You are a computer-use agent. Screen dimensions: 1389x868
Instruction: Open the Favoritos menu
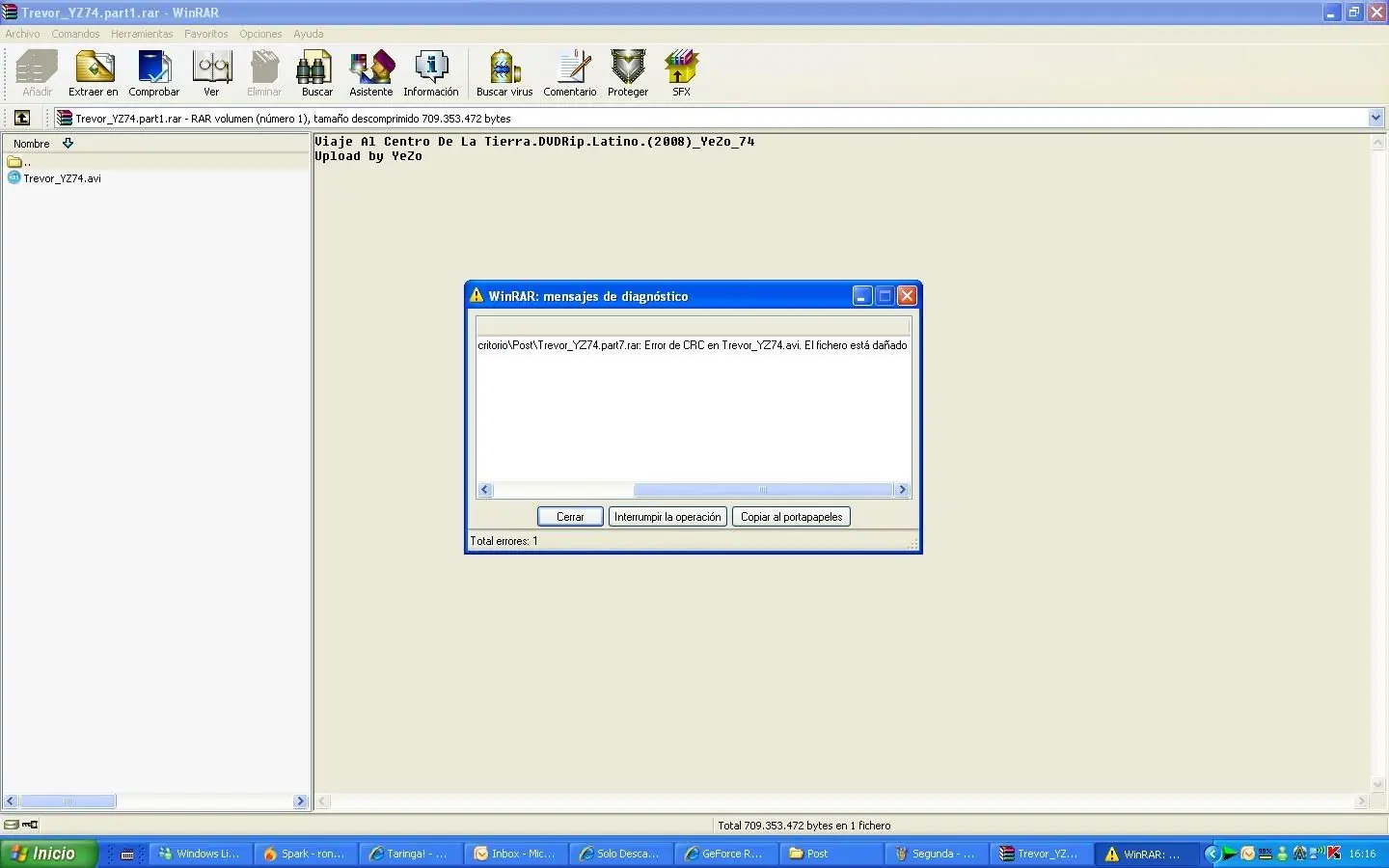tap(206, 34)
